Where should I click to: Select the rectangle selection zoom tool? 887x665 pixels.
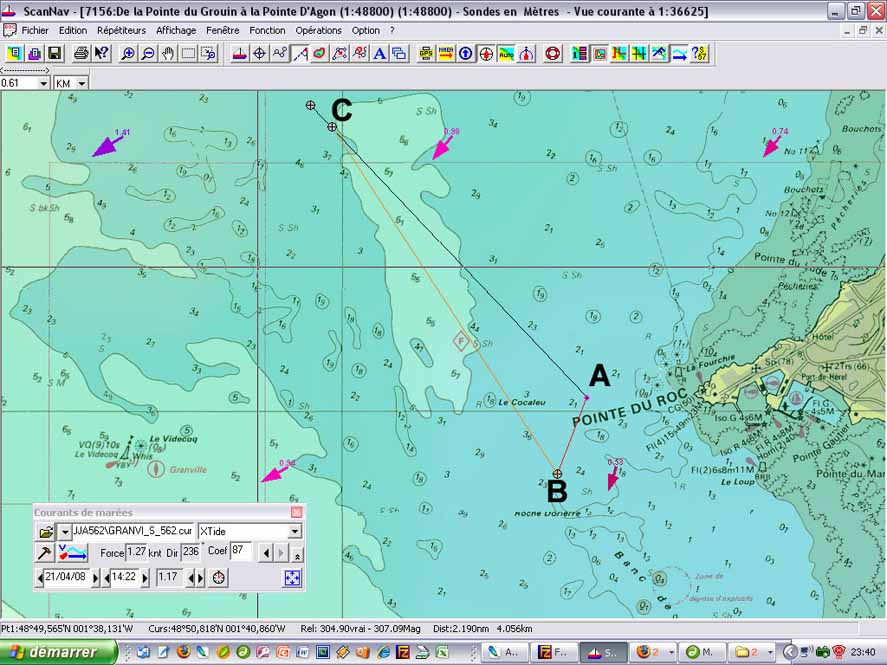pyautogui.click(x=188, y=54)
